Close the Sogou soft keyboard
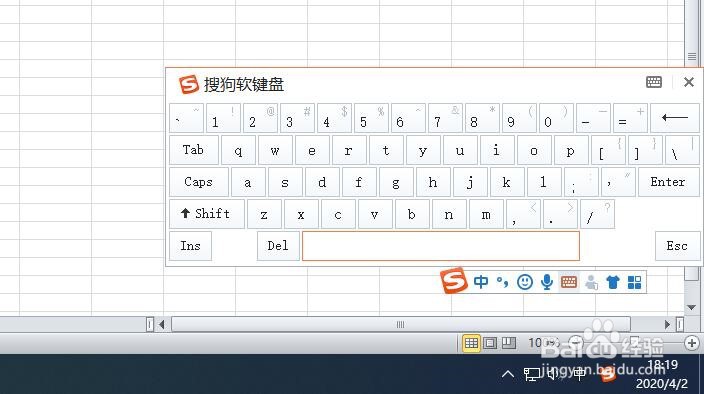This screenshot has height=394, width=704. coord(689,82)
